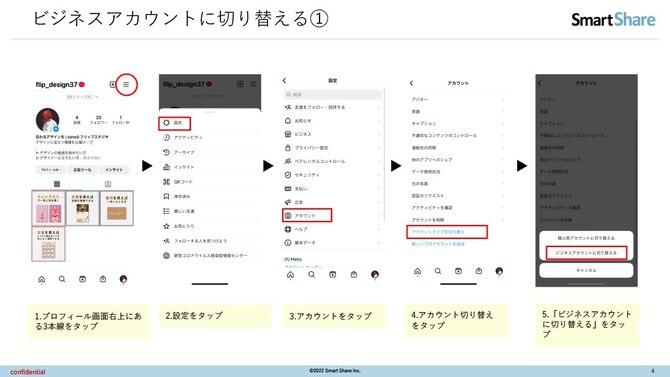
Task: Go back using arrow on the white アカウント screen
Action: (411, 83)
